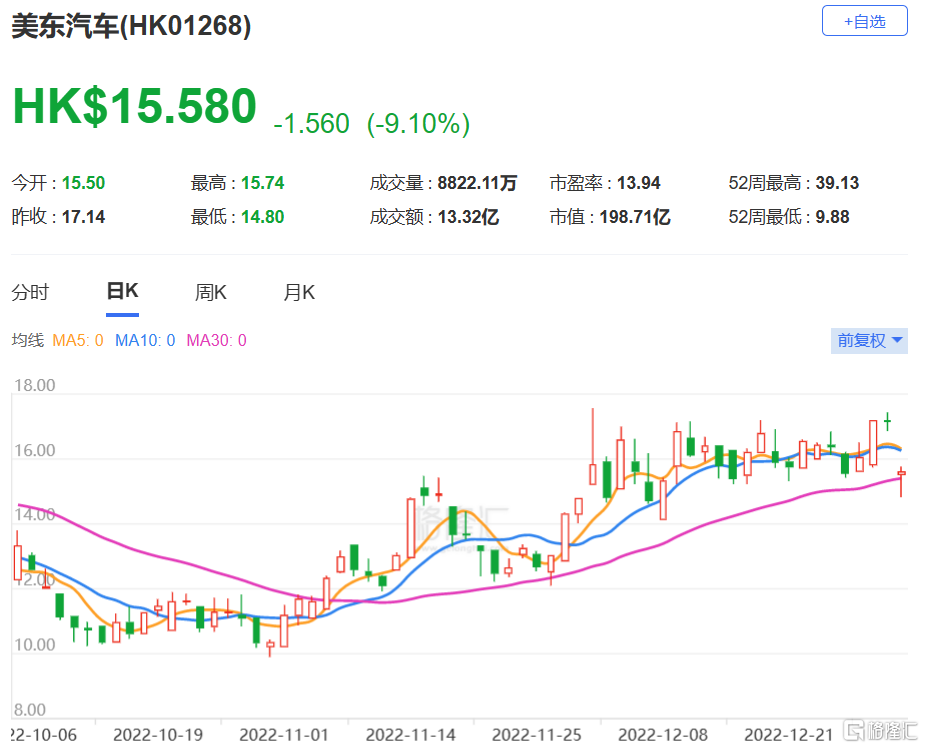Click the MA10 moving average label
The image size is (925, 748).
(145, 340)
